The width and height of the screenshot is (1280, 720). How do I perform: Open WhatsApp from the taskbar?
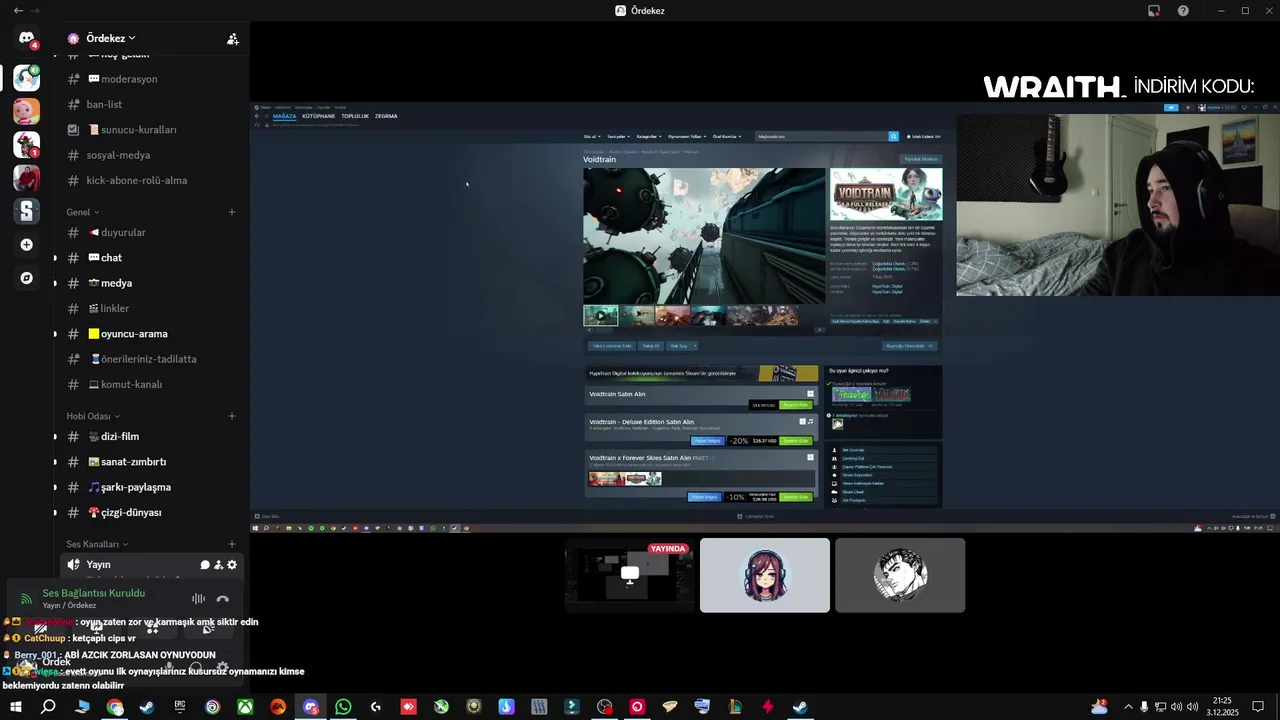click(x=343, y=707)
